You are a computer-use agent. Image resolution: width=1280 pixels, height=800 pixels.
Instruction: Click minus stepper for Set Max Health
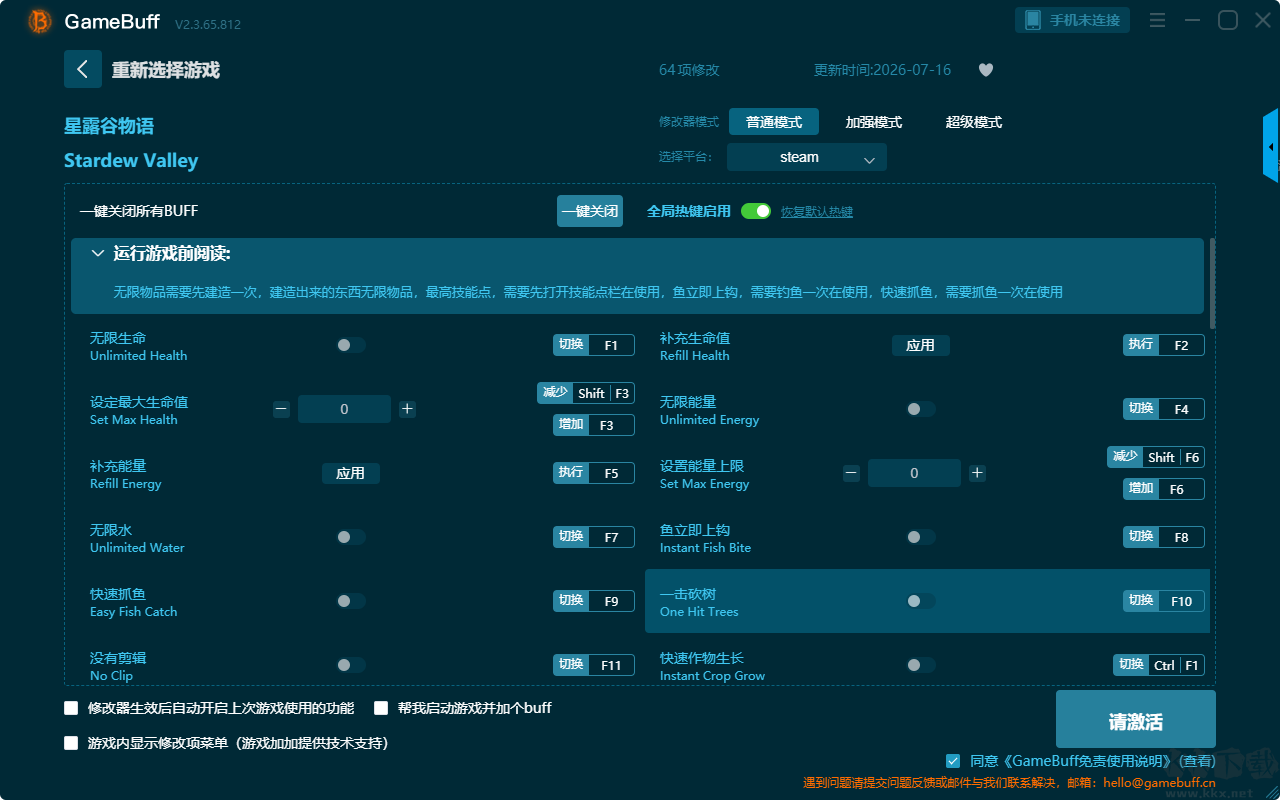click(x=281, y=409)
